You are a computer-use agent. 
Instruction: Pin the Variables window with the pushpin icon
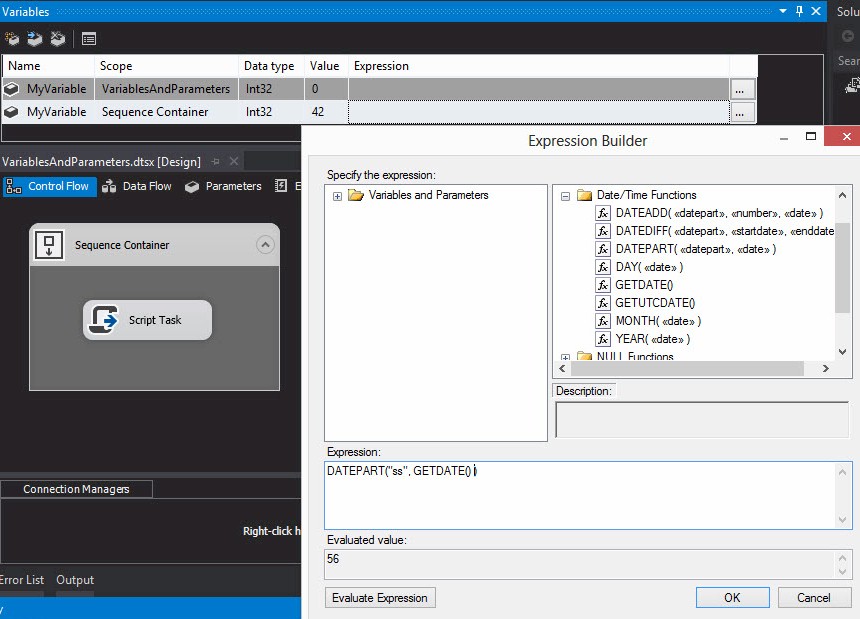point(799,11)
